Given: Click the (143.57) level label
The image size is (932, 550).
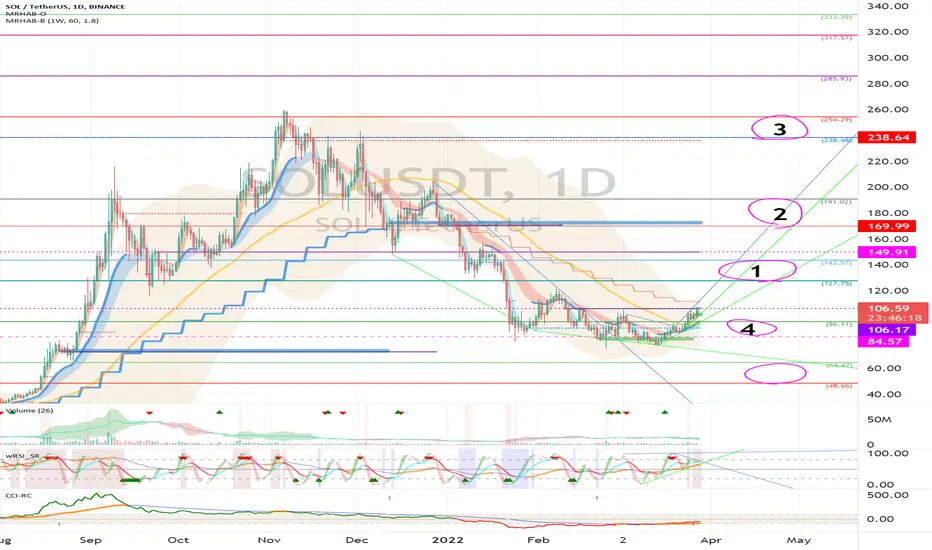Looking at the screenshot, I should point(836,263).
